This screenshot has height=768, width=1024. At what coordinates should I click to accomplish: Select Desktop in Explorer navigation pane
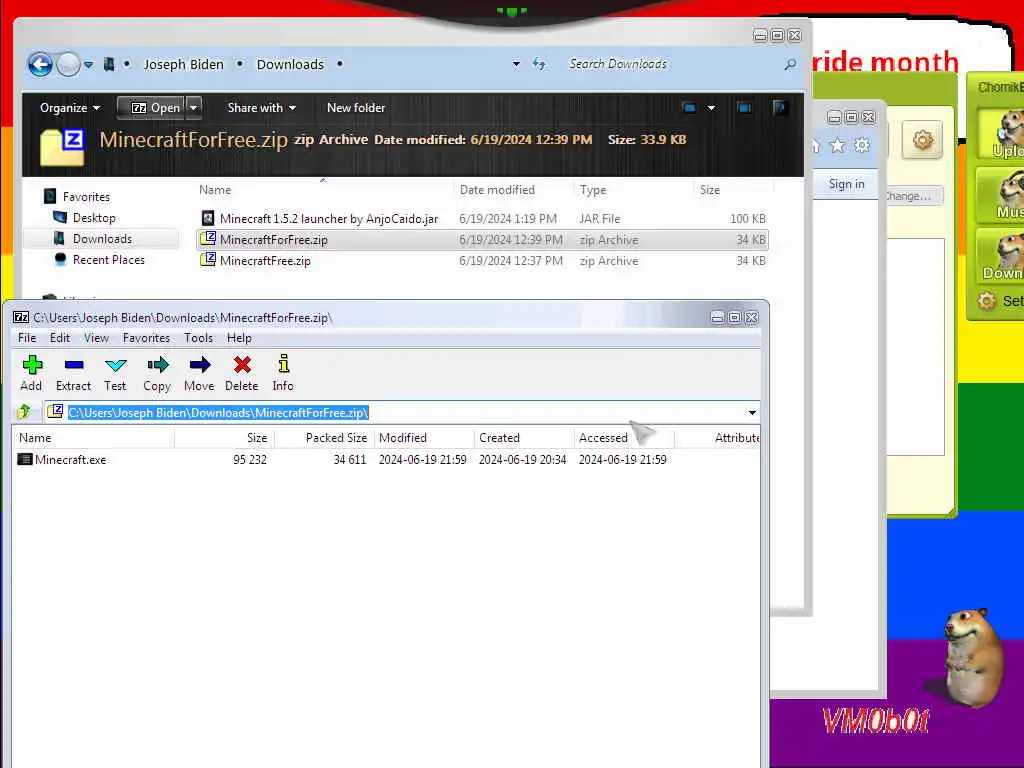[x=94, y=217]
